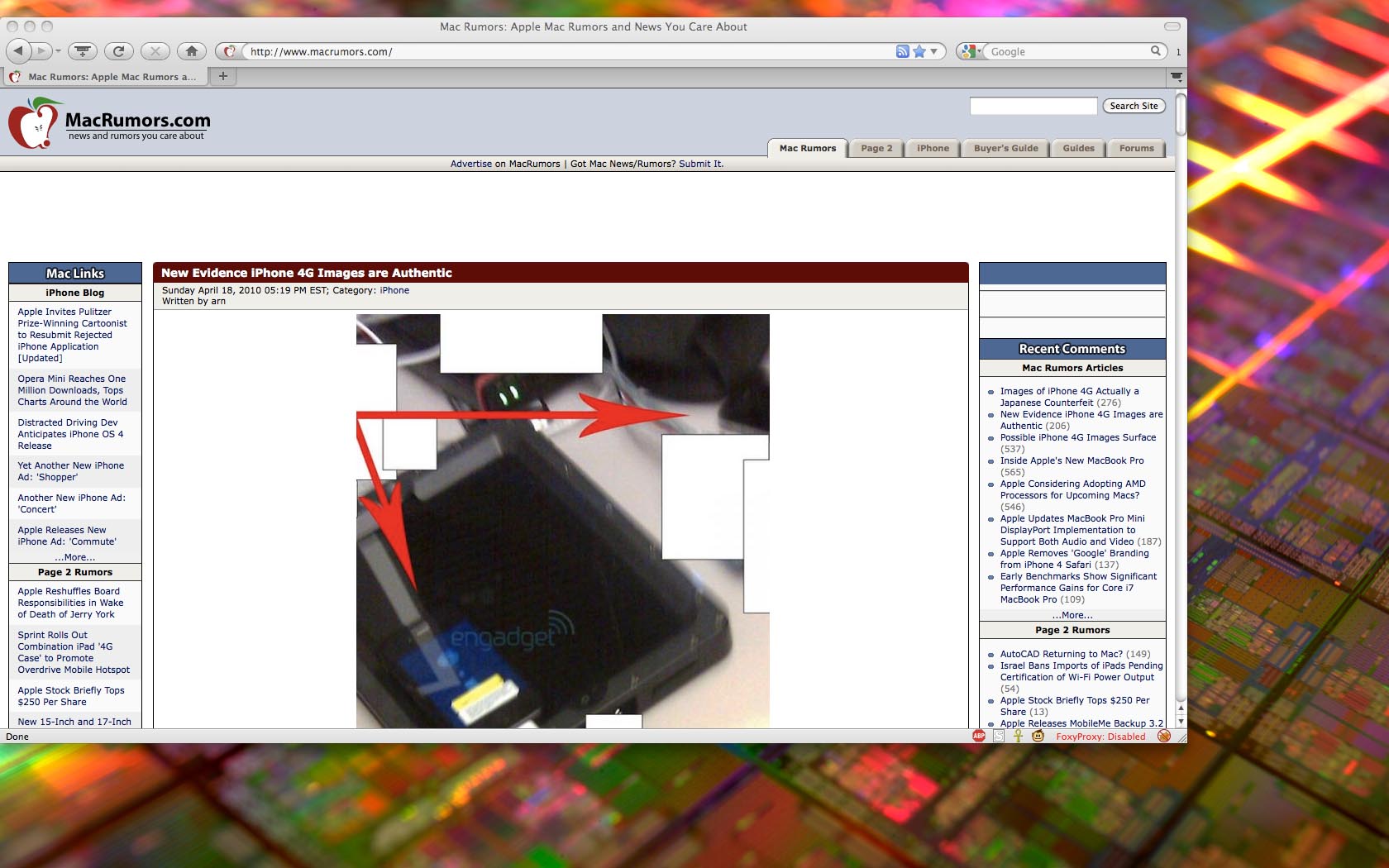This screenshot has height=868, width=1389.
Task: Click the site search text field
Action: coord(1033,106)
